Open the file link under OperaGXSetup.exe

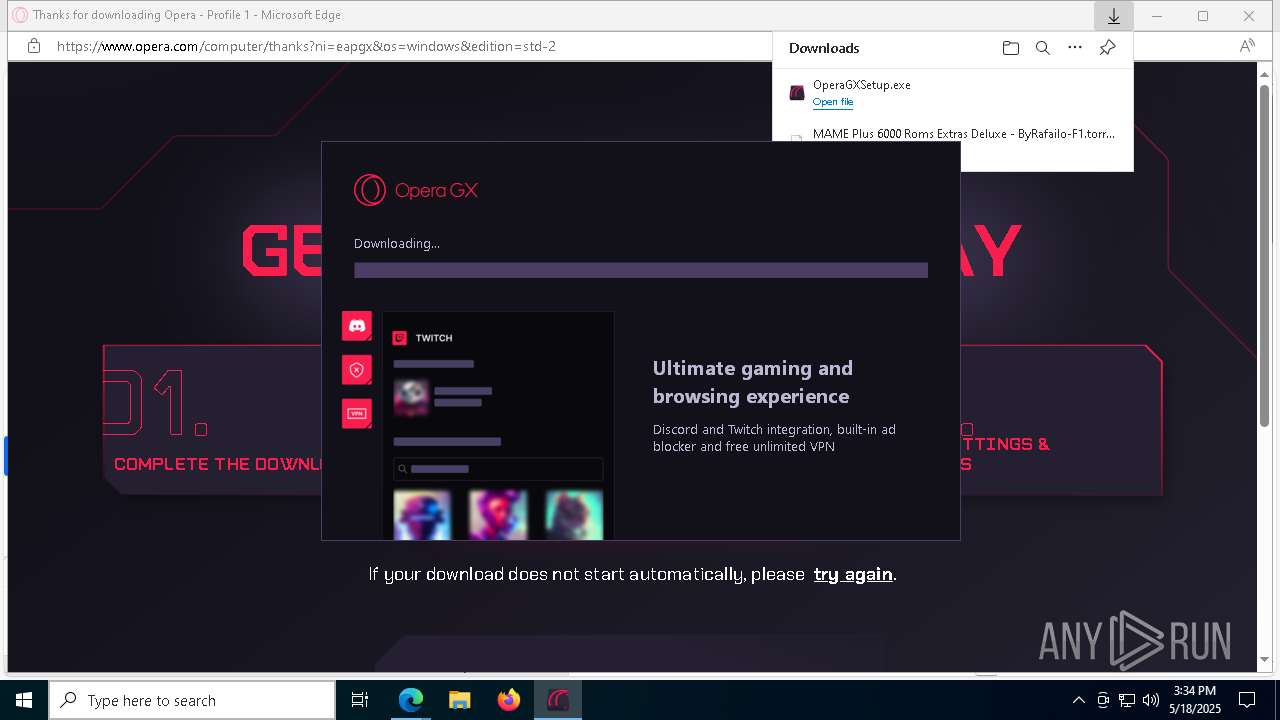(833, 102)
